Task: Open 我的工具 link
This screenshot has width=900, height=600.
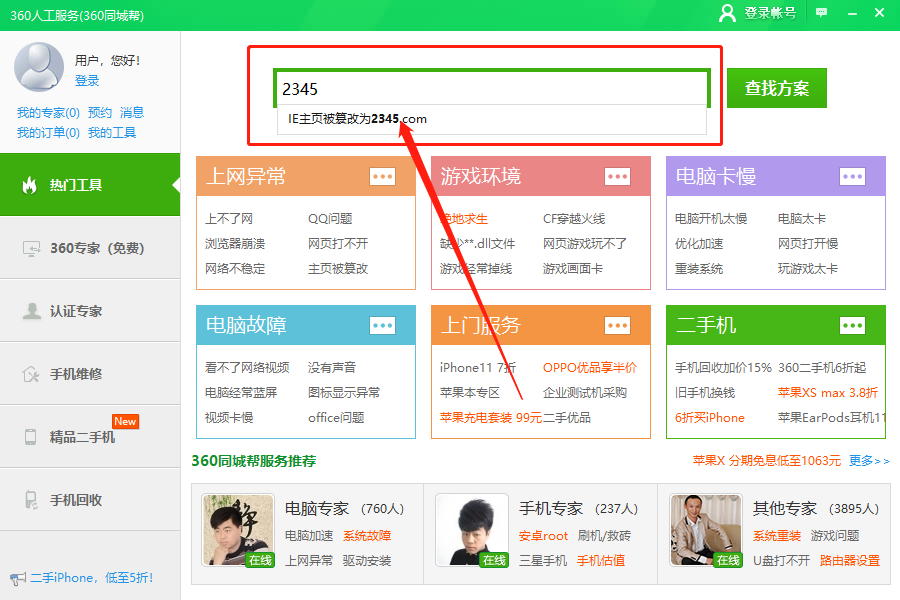Action: (112, 133)
